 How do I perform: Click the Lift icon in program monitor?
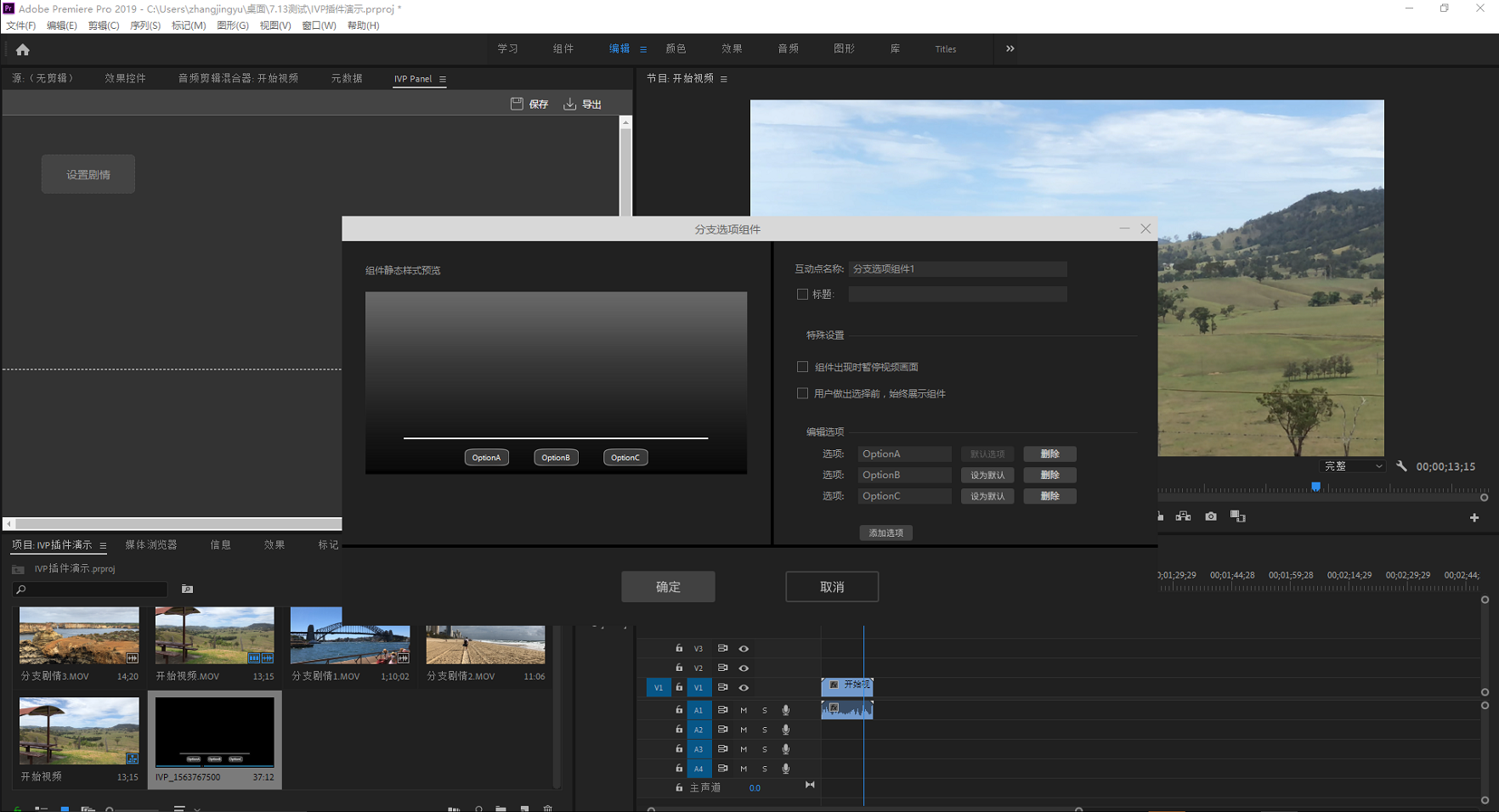[1160, 516]
